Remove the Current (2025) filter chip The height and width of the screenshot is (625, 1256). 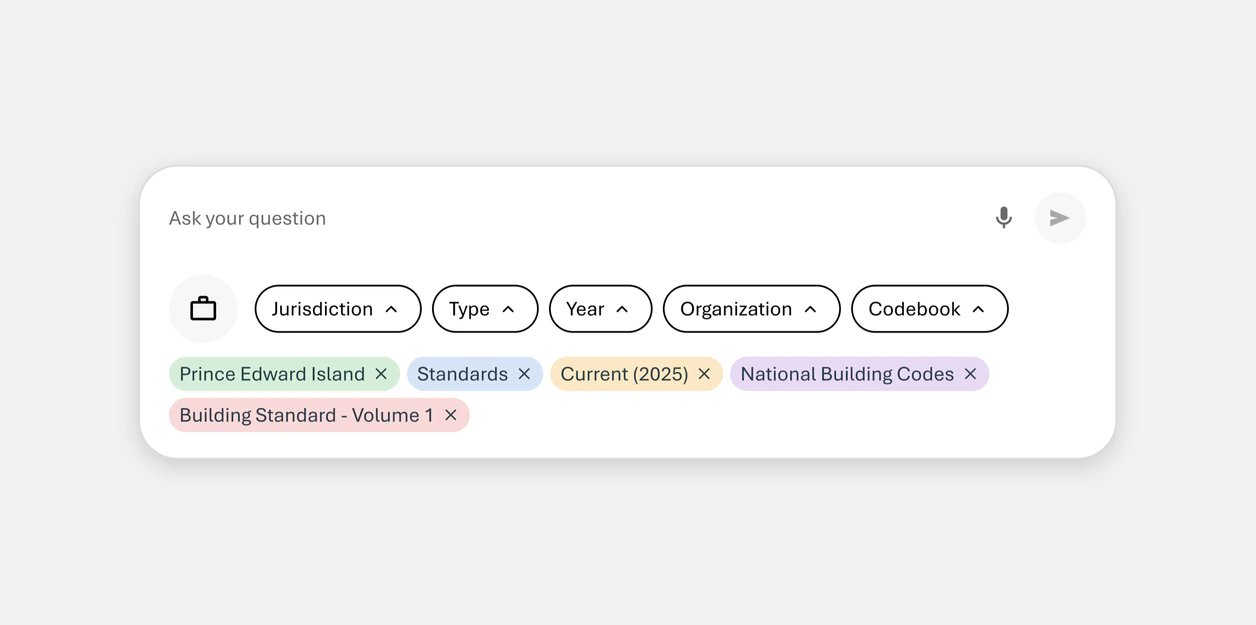pyautogui.click(x=704, y=374)
